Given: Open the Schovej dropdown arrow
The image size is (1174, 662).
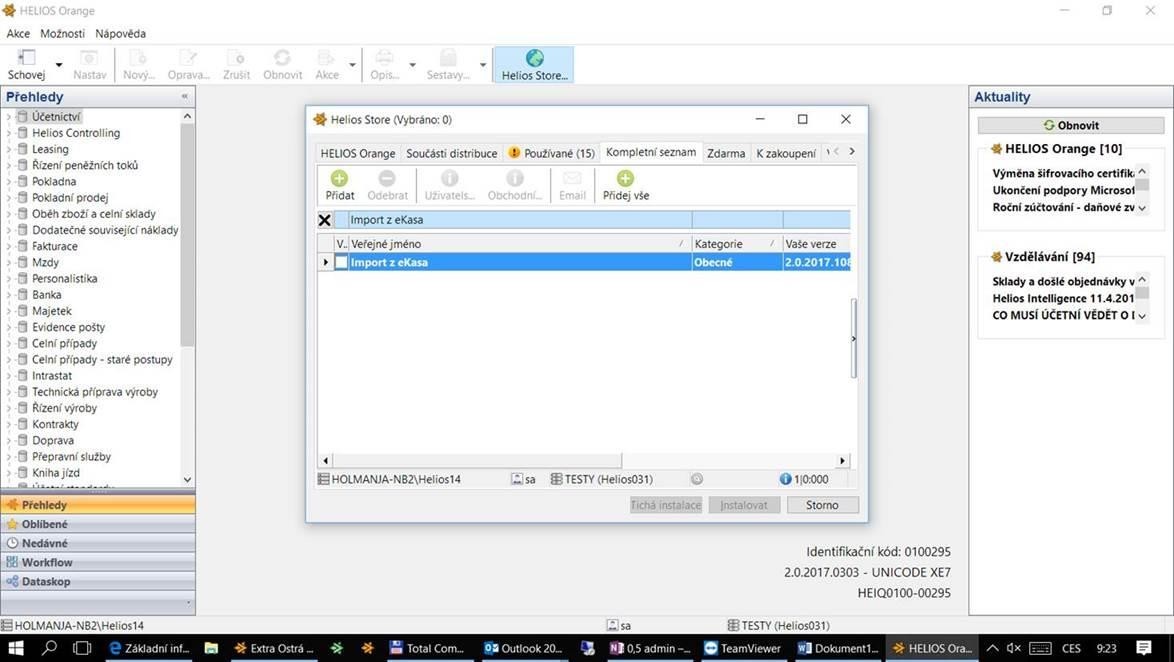Looking at the screenshot, I should pyautogui.click(x=59, y=66).
